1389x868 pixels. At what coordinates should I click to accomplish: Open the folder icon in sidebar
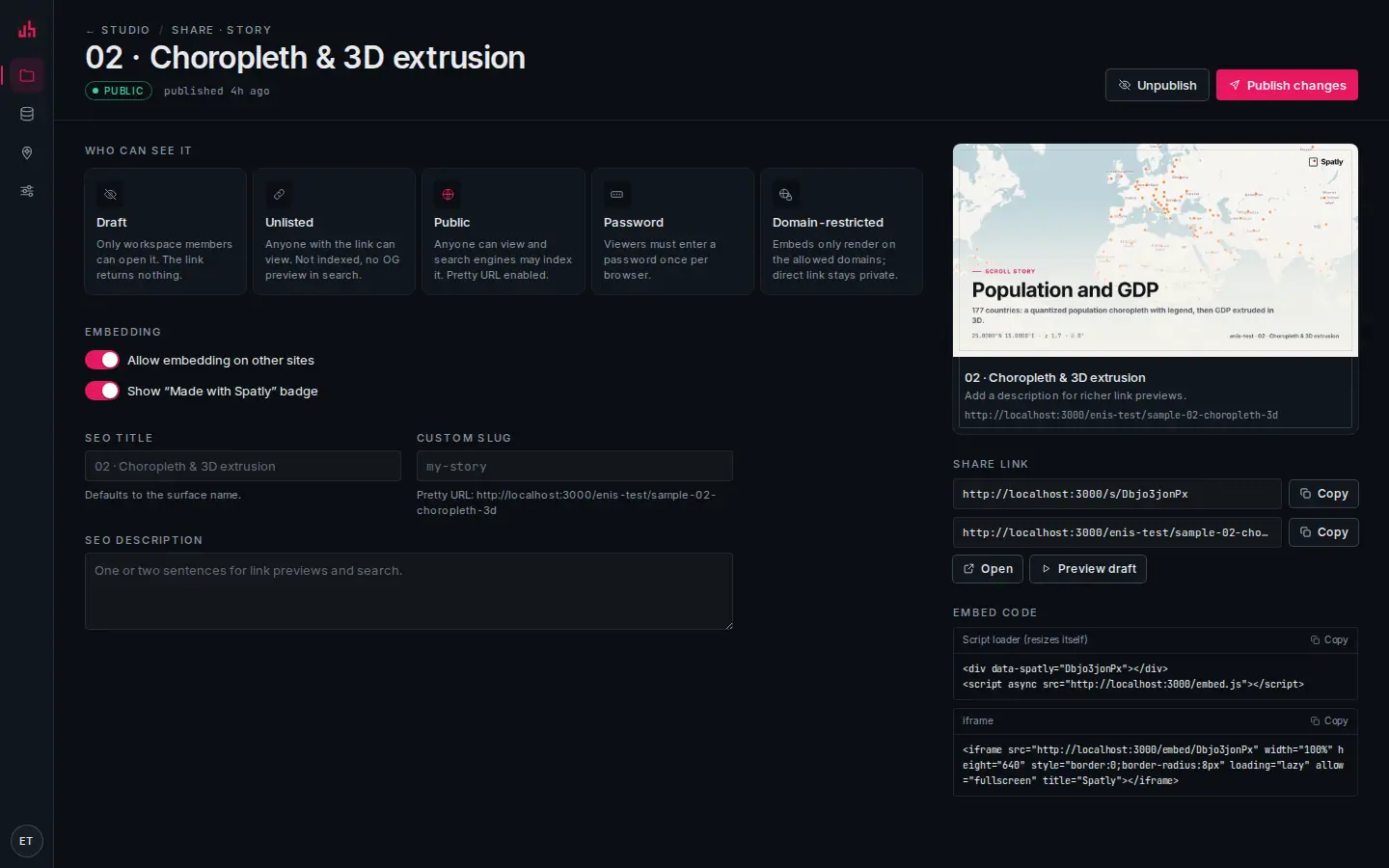point(27,75)
